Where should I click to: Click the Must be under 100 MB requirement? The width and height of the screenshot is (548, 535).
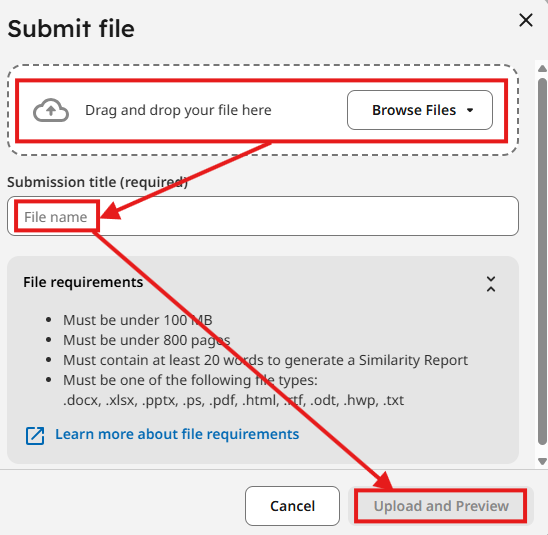tap(138, 320)
